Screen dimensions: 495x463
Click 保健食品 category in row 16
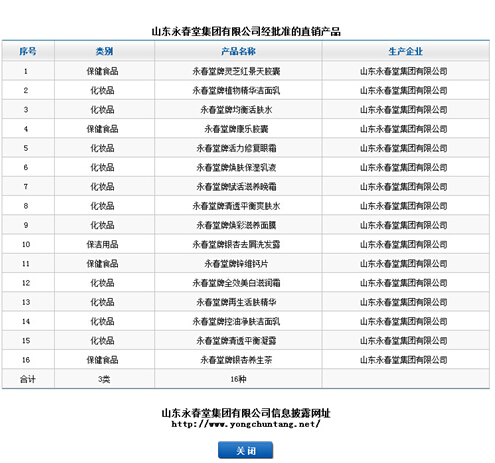[x=102, y=360]
